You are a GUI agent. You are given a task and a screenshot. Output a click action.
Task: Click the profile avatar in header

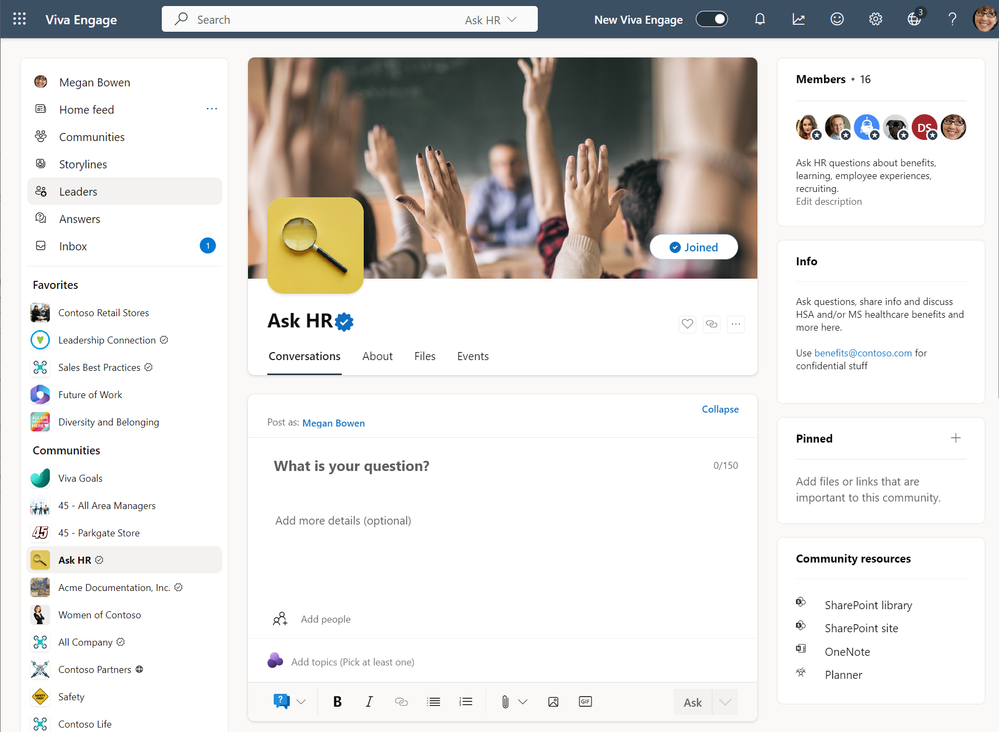[x=985, y=18]
